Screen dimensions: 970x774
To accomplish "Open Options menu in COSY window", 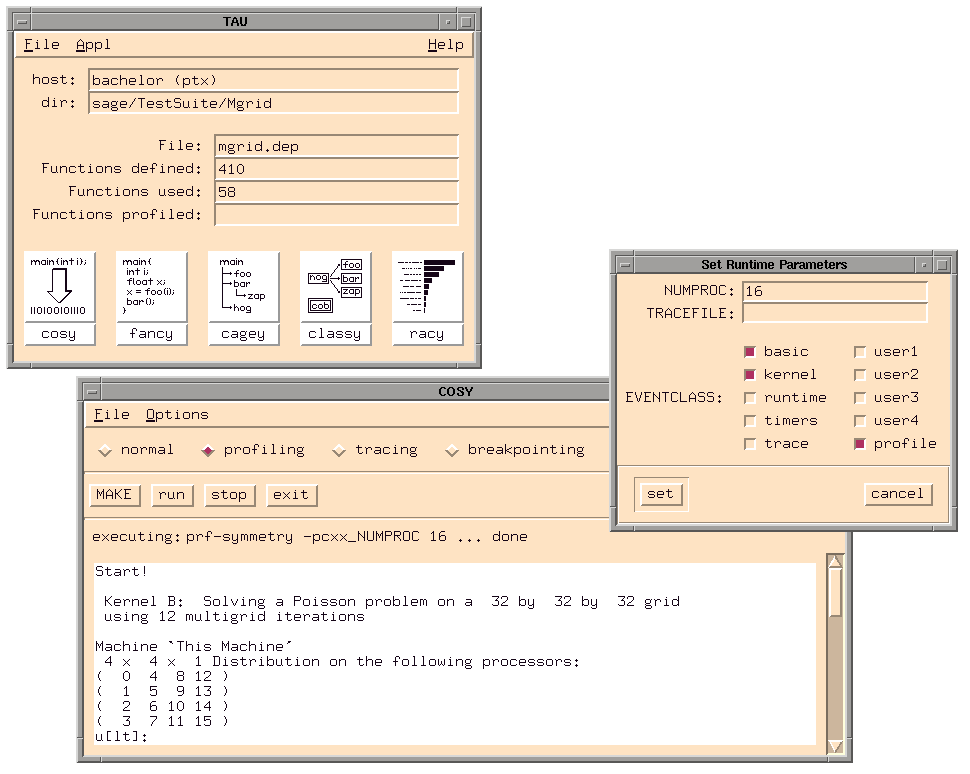I will pyautogui.click(x=178, y=415).
